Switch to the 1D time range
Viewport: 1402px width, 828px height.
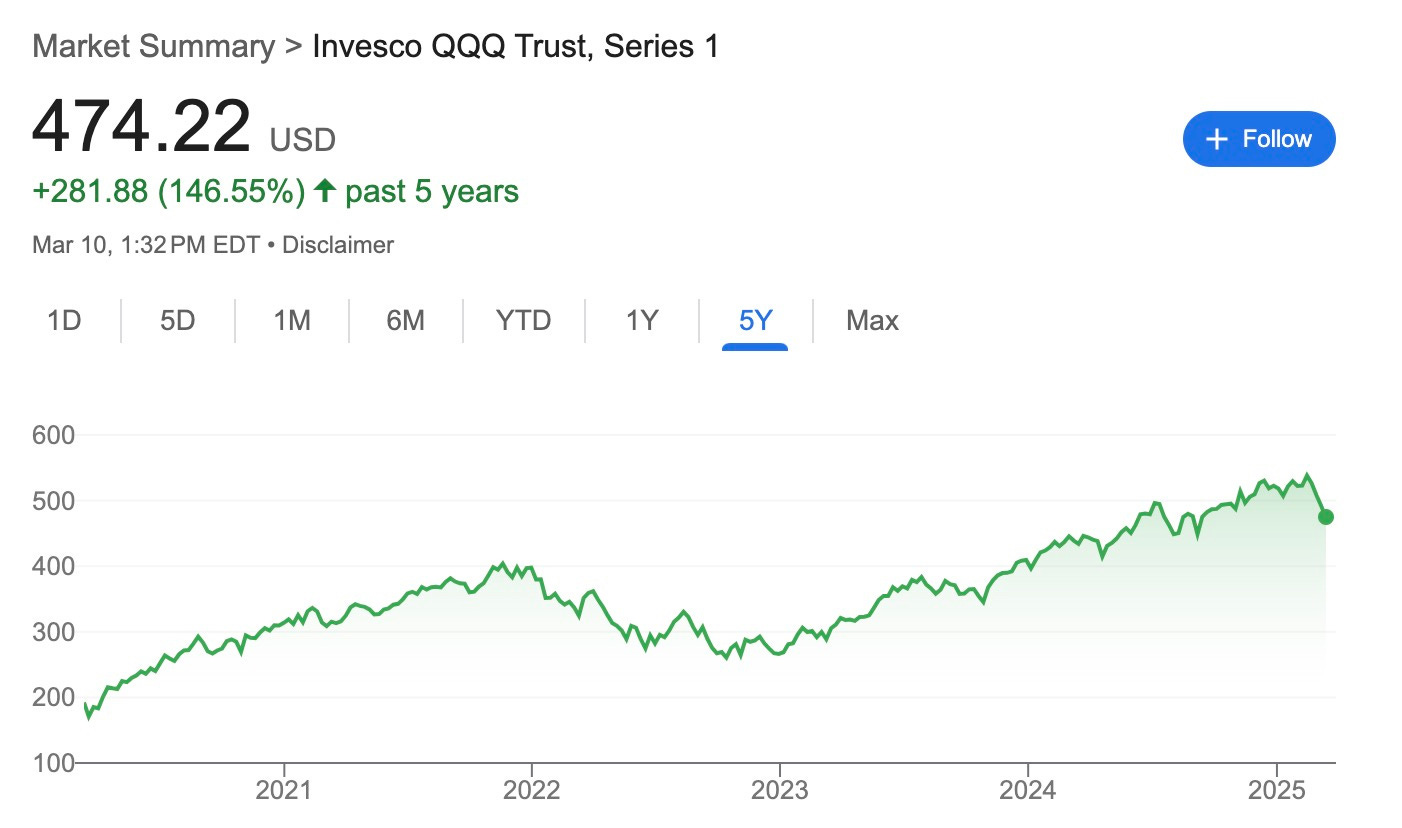pyautogui.click(x=64, y=321)
